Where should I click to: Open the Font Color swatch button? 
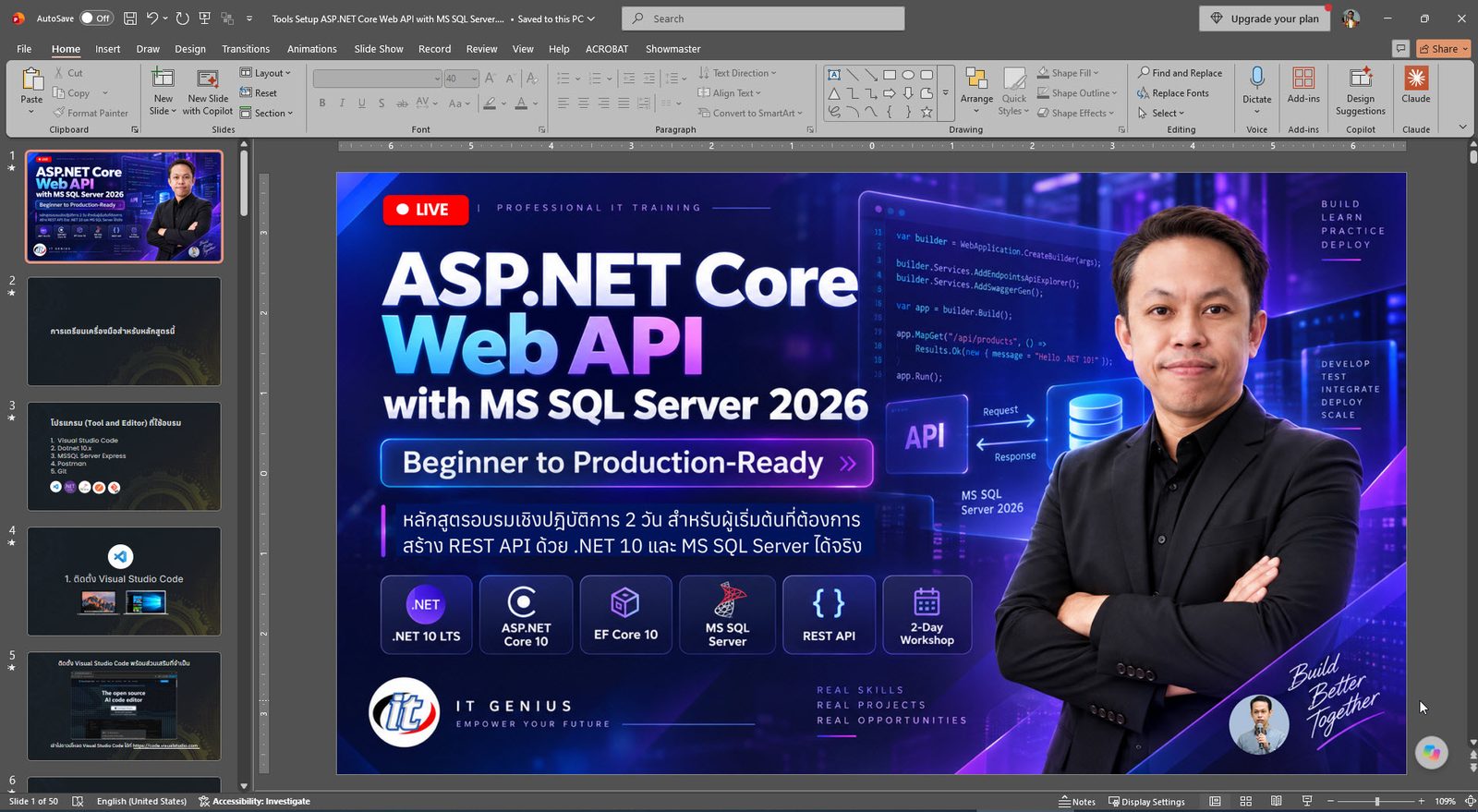521,103
